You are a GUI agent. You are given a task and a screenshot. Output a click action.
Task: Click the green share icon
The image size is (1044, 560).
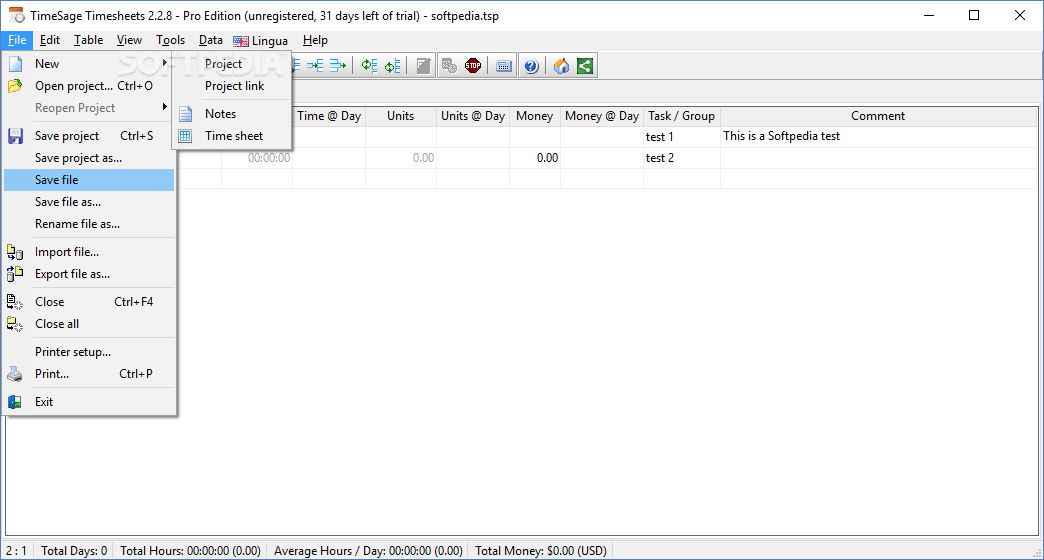[585, 65]
